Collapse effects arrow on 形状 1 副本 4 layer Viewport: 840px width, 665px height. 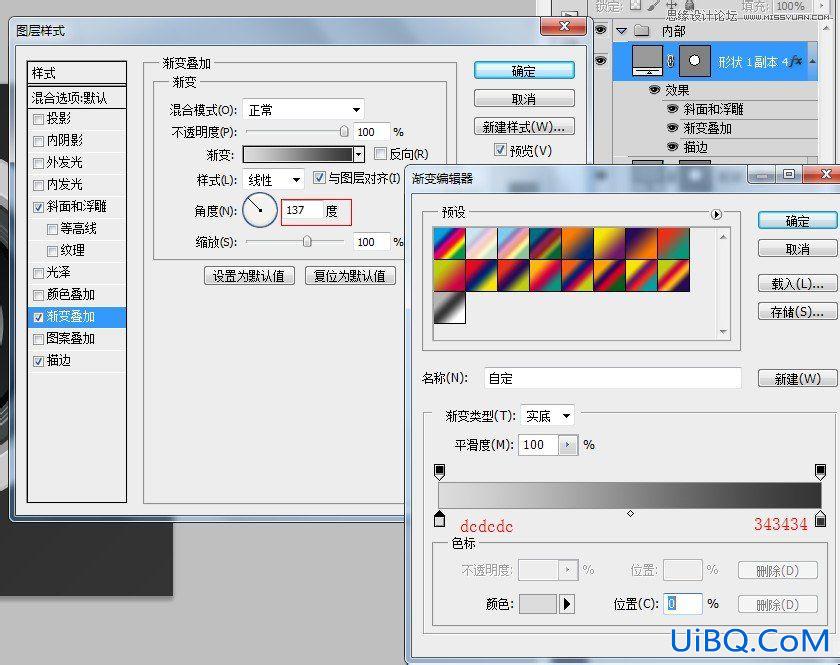(813, 61)
